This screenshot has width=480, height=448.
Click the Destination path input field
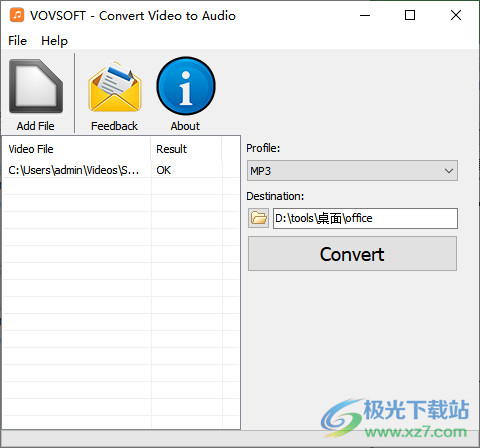coord(365,218)
